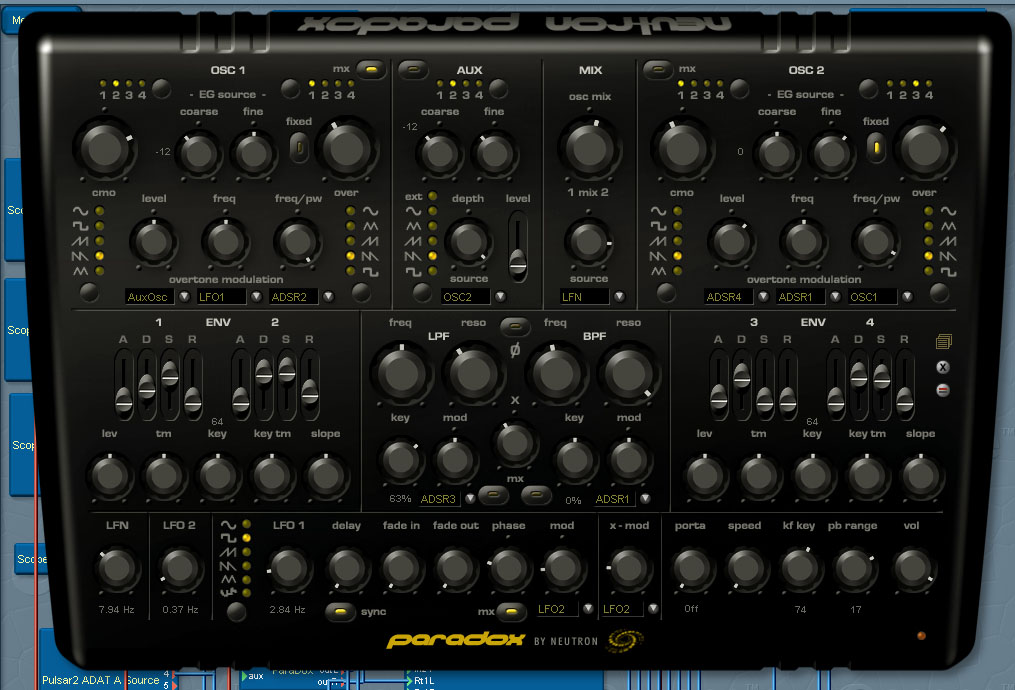
Task: Click the round X icon beside ENV 4
Action: [x=943, y=367]
